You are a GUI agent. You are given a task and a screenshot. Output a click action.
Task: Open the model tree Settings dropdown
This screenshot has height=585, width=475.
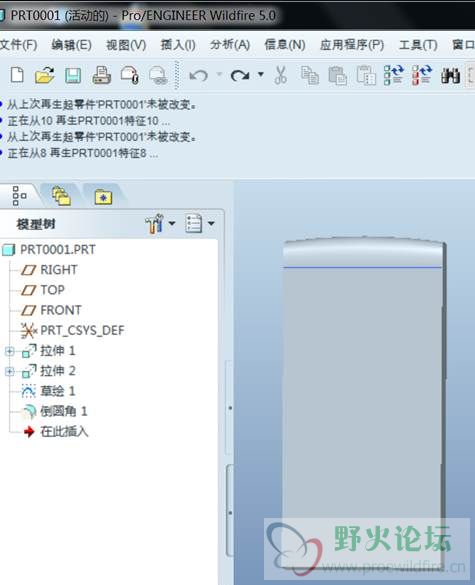(x=160, y=224)
